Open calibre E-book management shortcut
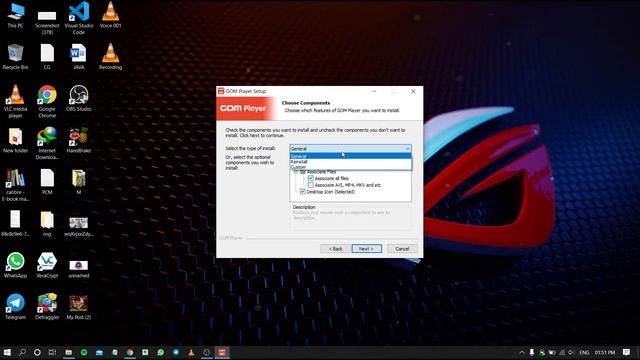640x360 pixels. pyautogui.click(x=16, y=185)
